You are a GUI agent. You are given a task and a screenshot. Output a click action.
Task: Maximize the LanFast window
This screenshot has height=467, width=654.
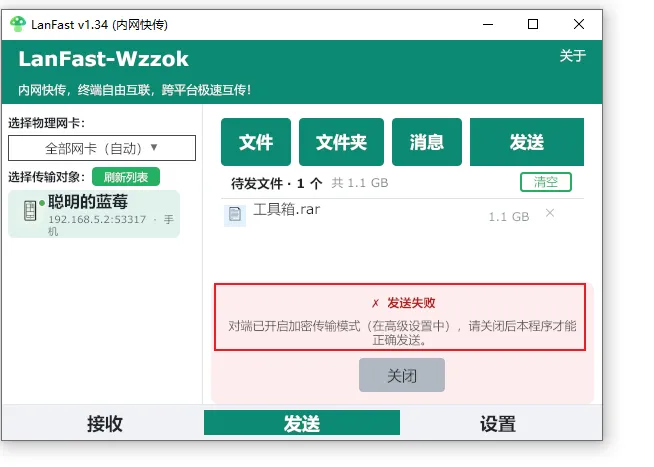pos(533,24)
